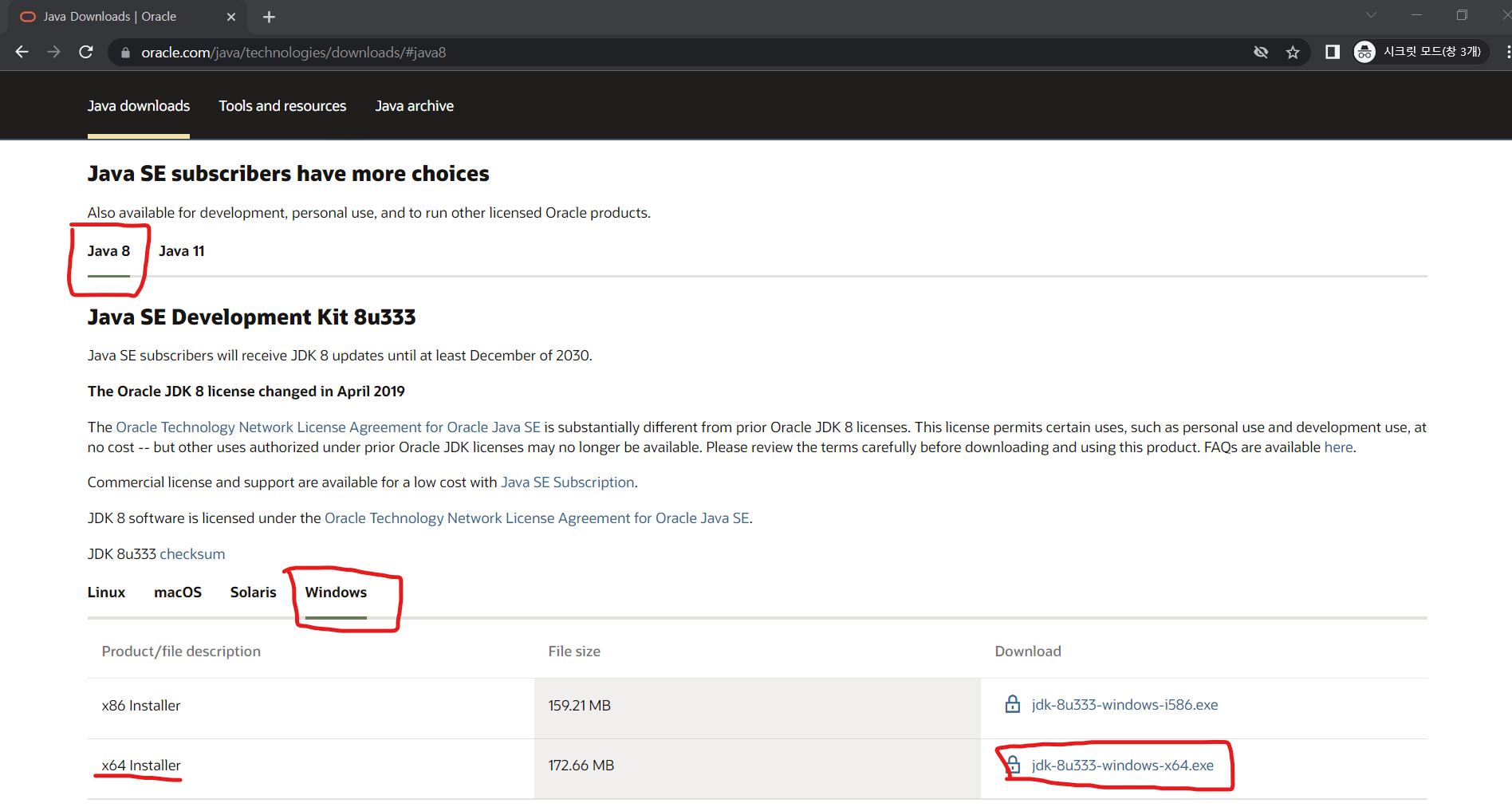Switch to the Linux downloads tab

107,592
